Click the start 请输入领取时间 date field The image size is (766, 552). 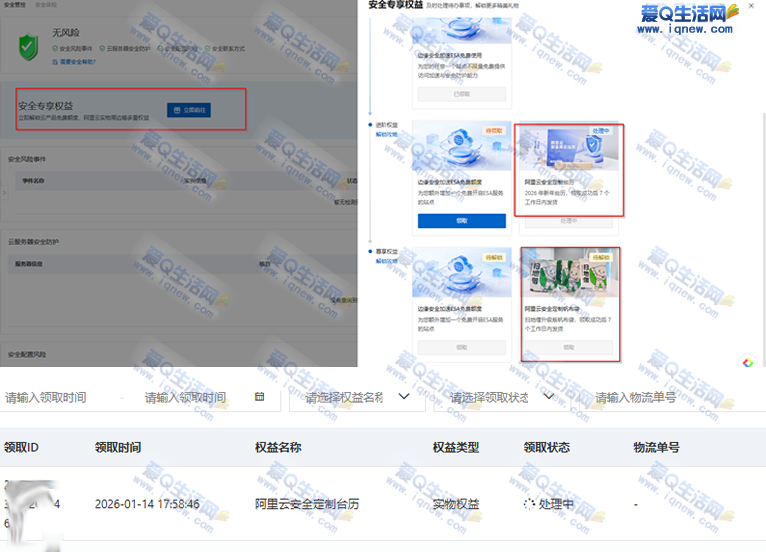click(x=46, y=398)
